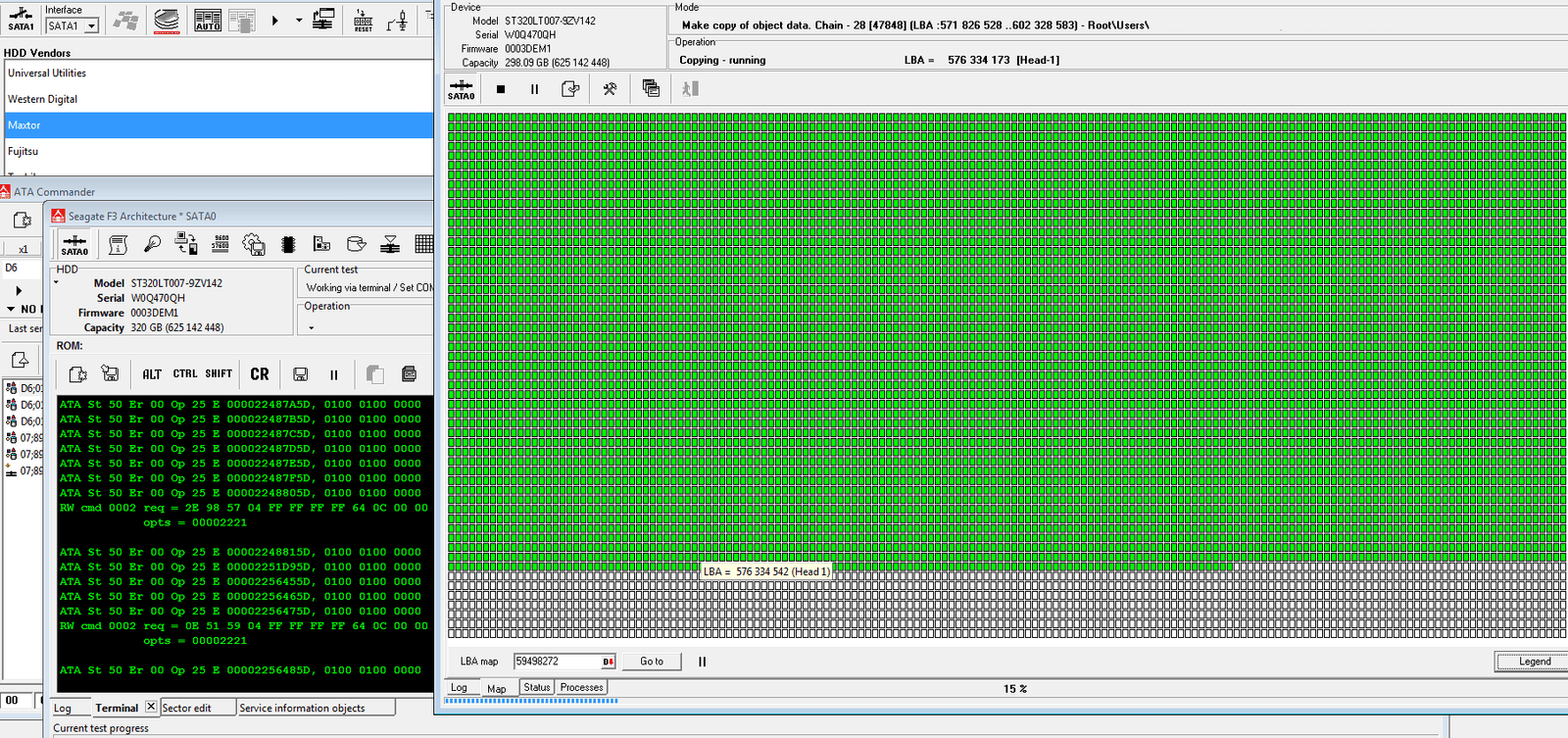Image resolution: width=1568 pixels, height=738 pixels.
Task: Click the on-screen keyboard icon in terminal toolbar
Action: [x=410, y=373]
